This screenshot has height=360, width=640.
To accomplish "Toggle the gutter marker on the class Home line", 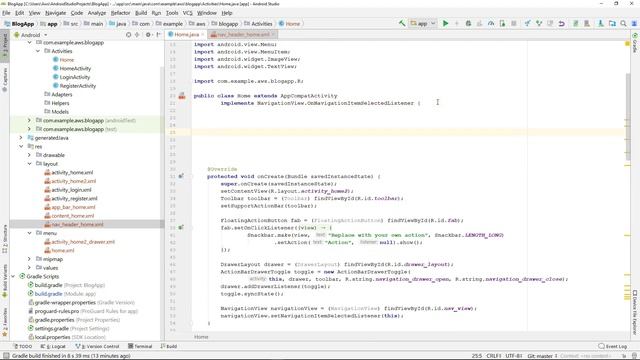I will [182, 96].
